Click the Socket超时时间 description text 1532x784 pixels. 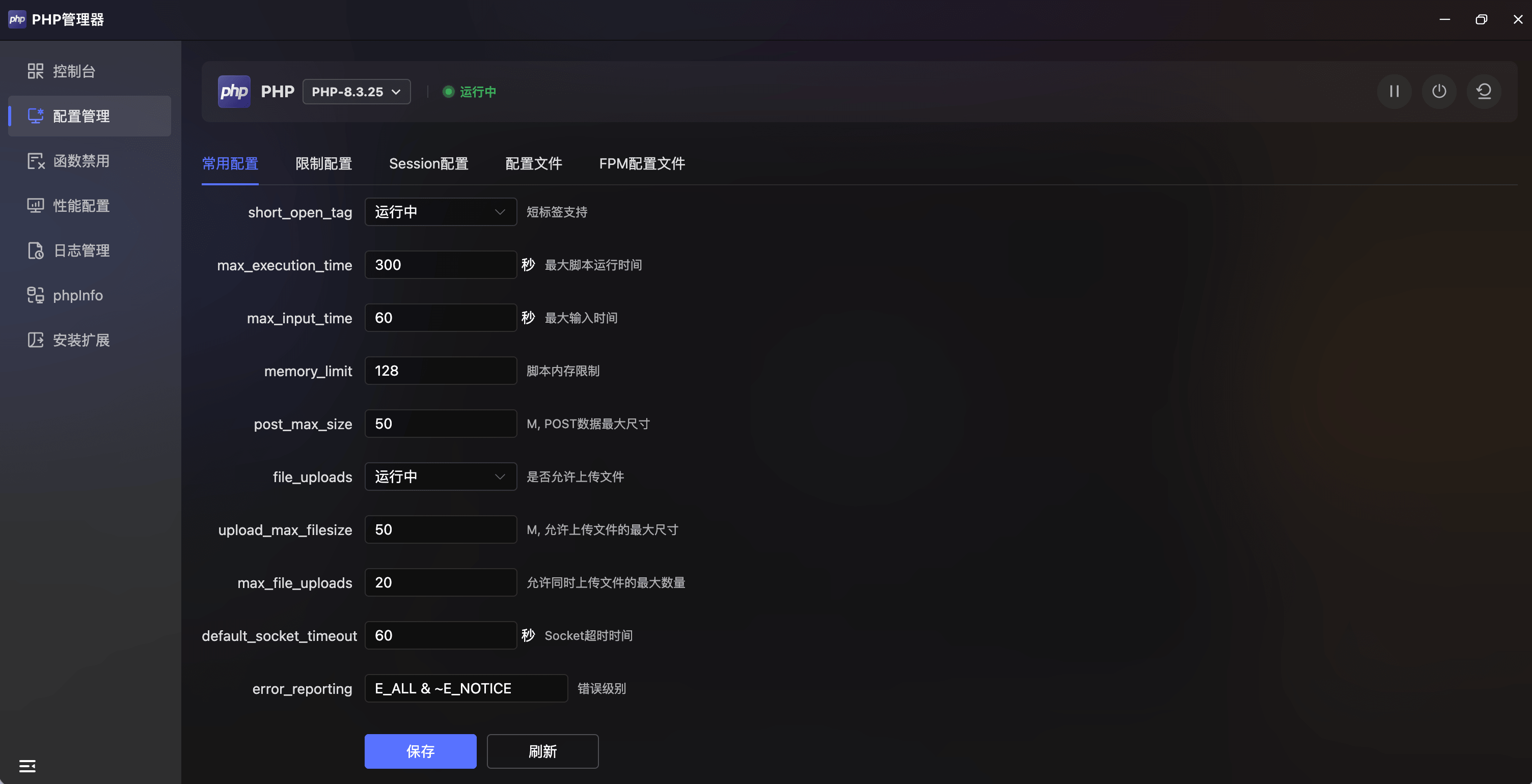point(588,636)
